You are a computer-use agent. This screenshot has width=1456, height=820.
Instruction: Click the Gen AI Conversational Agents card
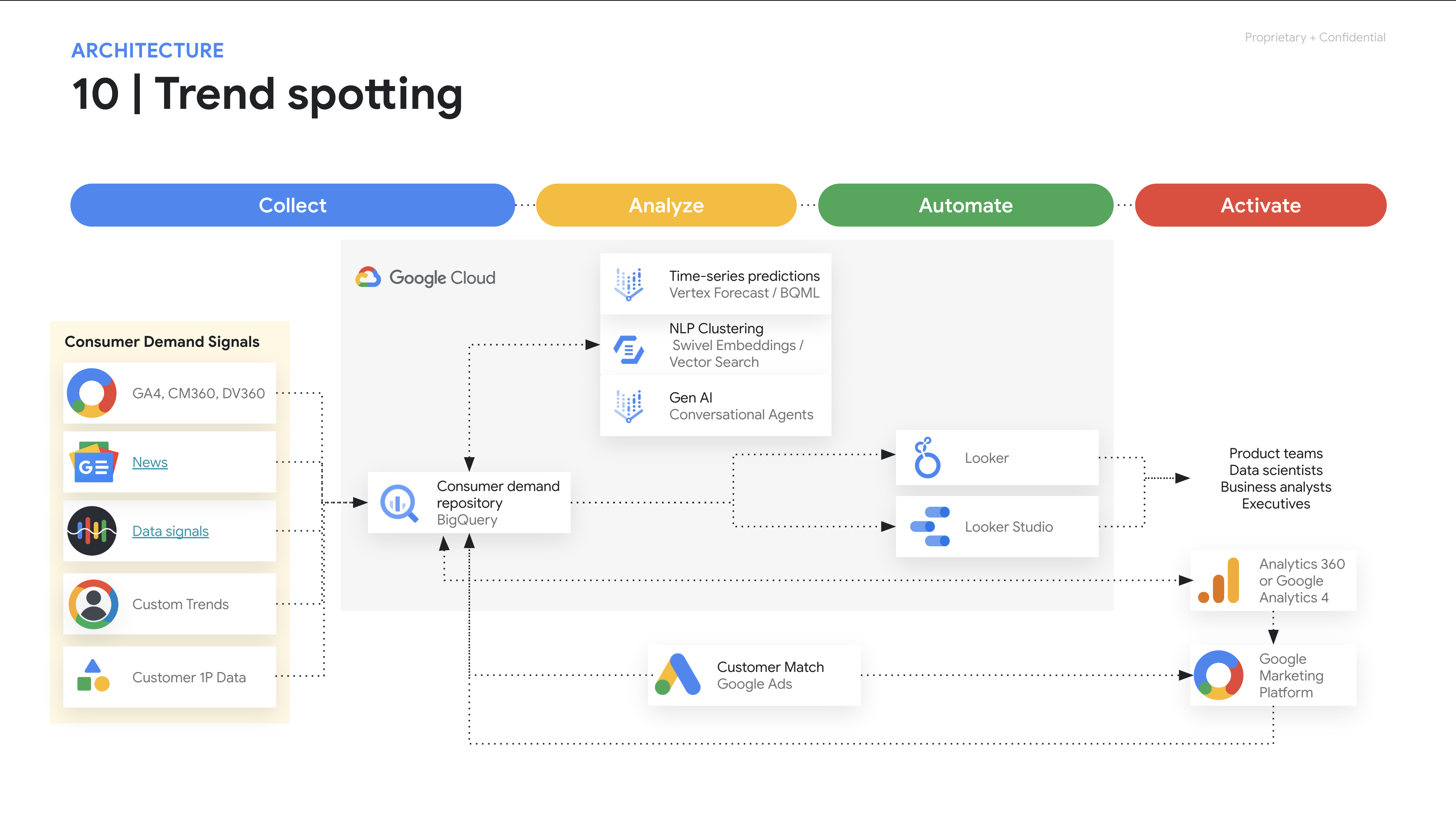click(716, 406)
